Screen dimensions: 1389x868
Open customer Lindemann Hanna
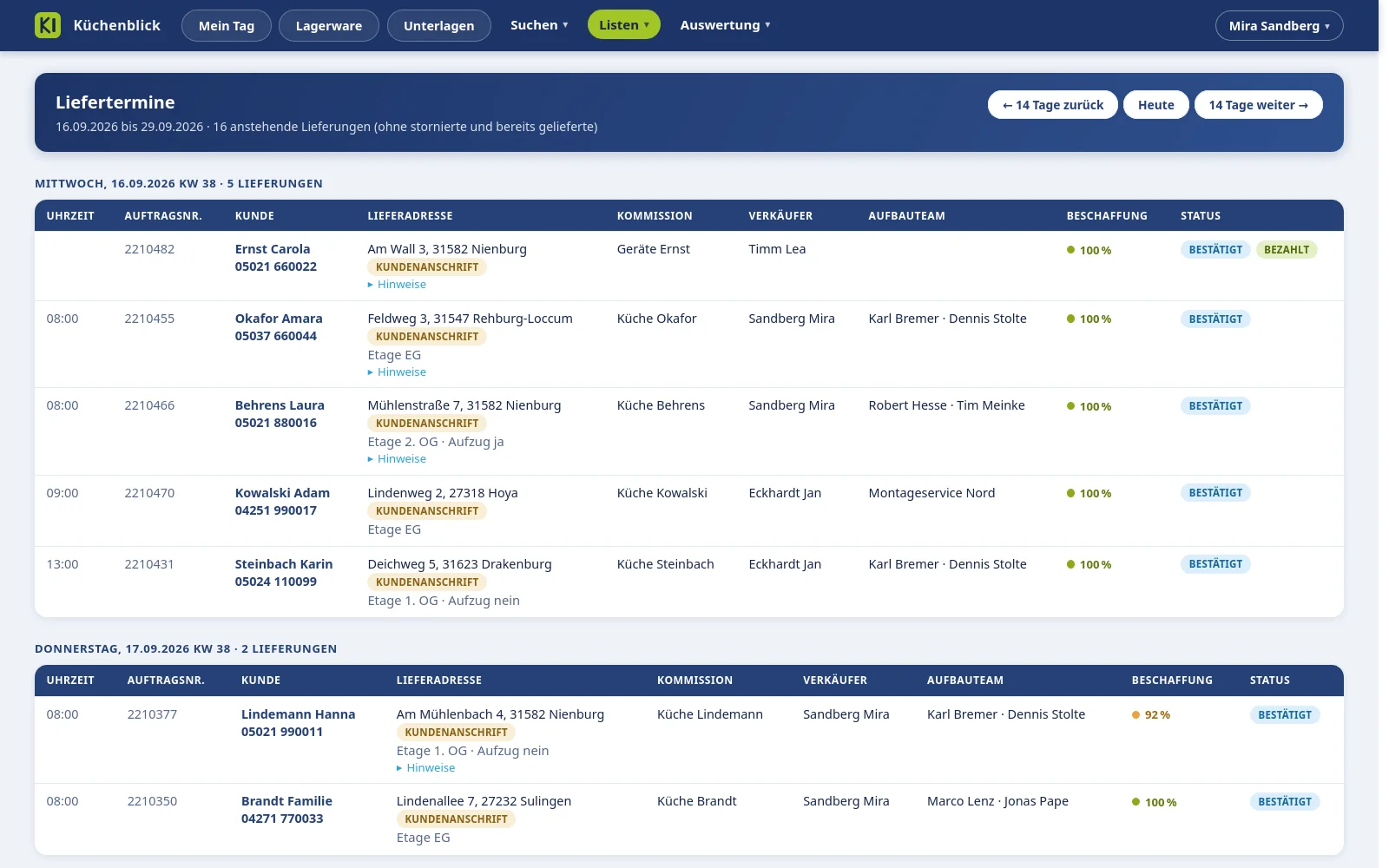[x=299, y=714]
